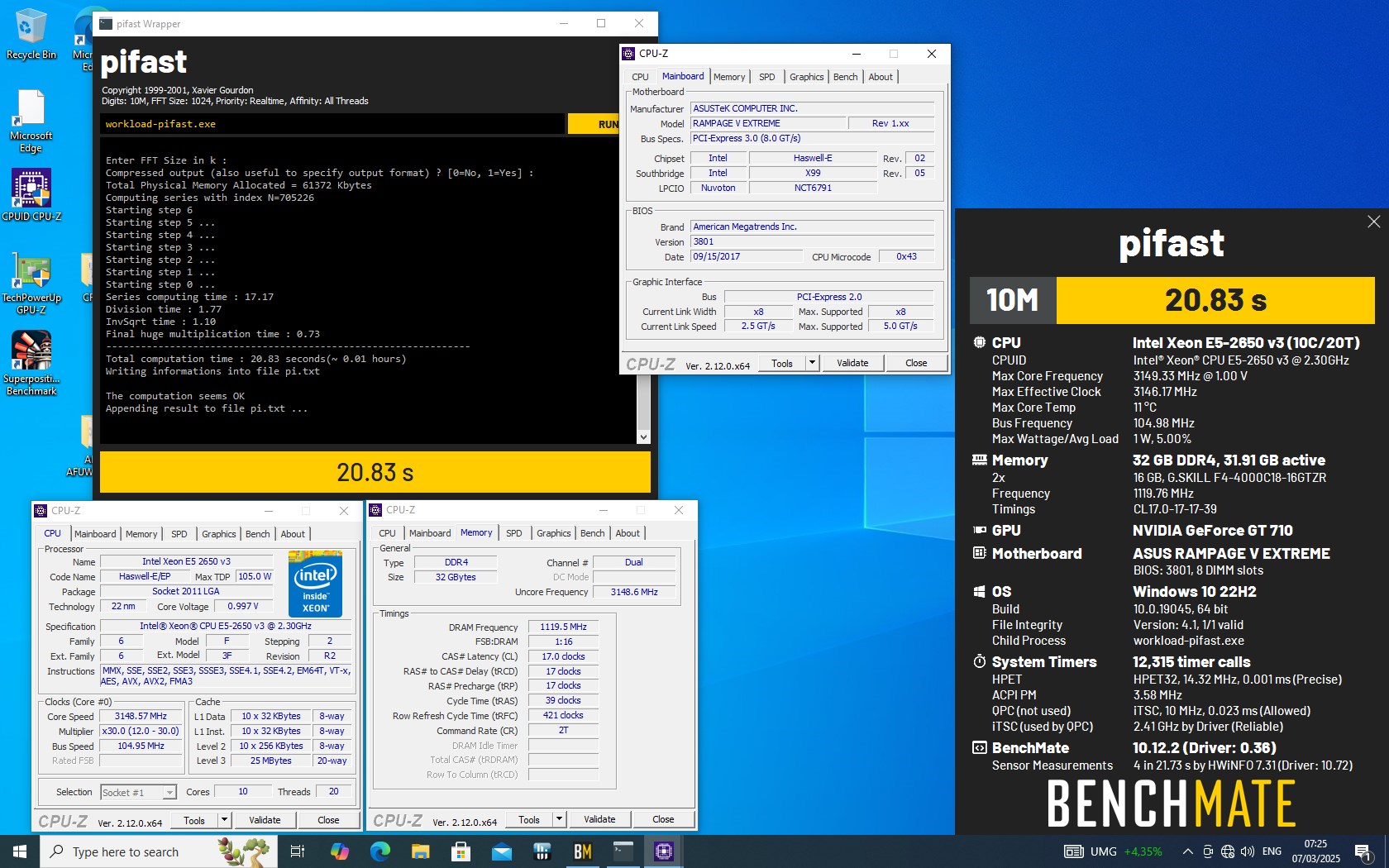This screenshot has height=868, width=1389.
Task: Open the Bench tab in the CPU tab window
Action: [258, 534]
